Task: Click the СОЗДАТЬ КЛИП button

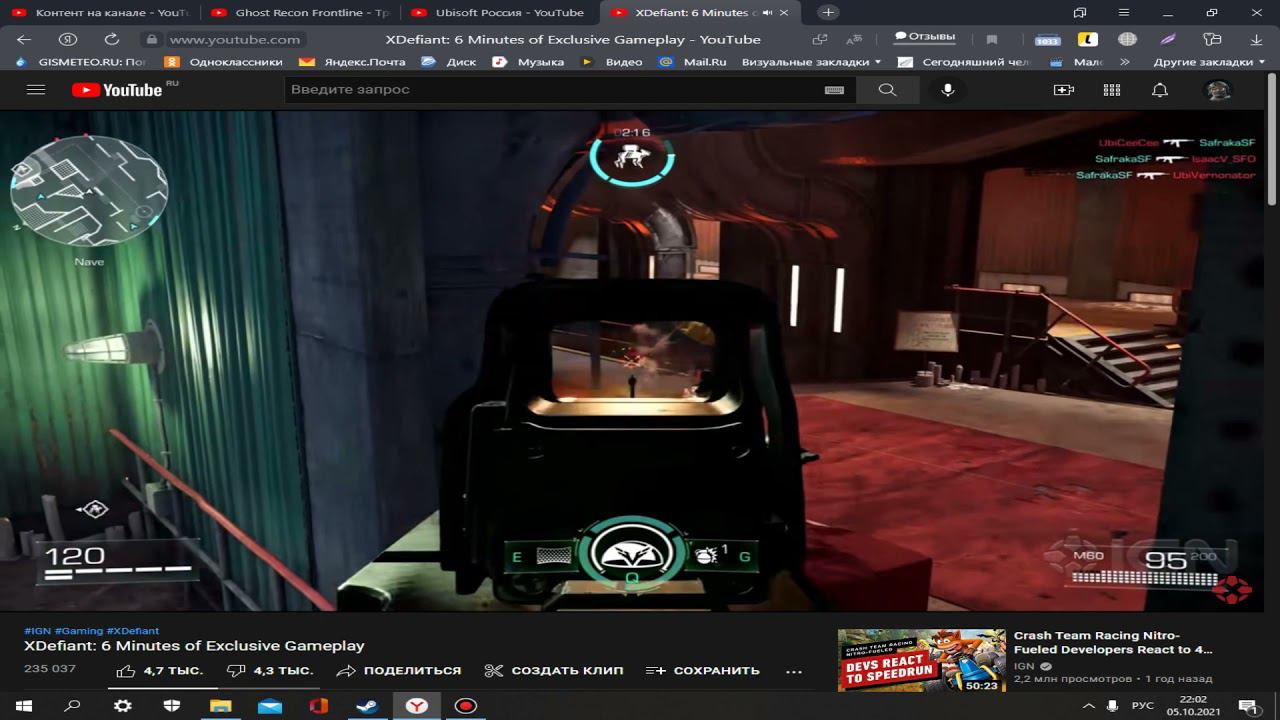Action: [x=553, y=670]
